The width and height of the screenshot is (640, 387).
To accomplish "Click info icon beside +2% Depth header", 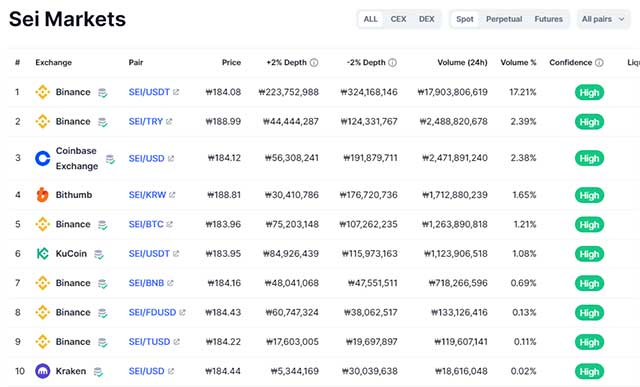I will pos(314,62).
